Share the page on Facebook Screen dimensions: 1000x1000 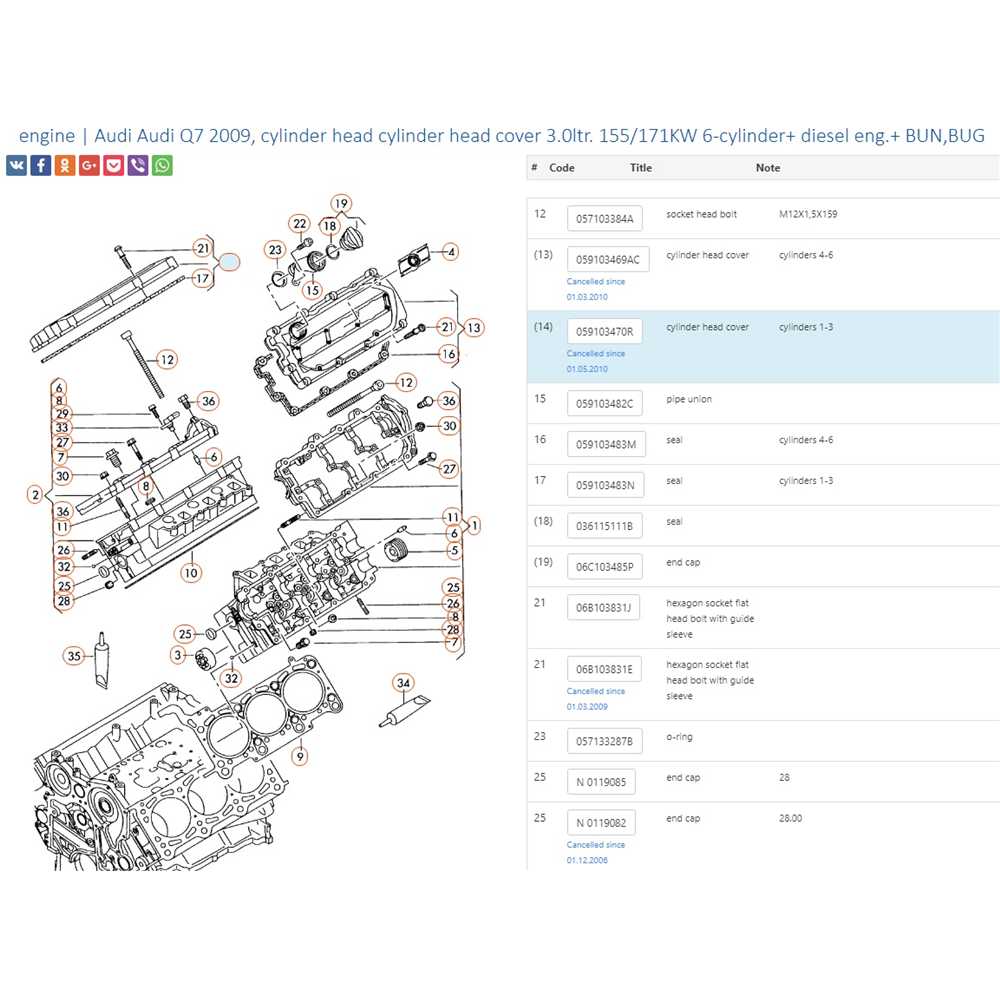coord(41,166)
